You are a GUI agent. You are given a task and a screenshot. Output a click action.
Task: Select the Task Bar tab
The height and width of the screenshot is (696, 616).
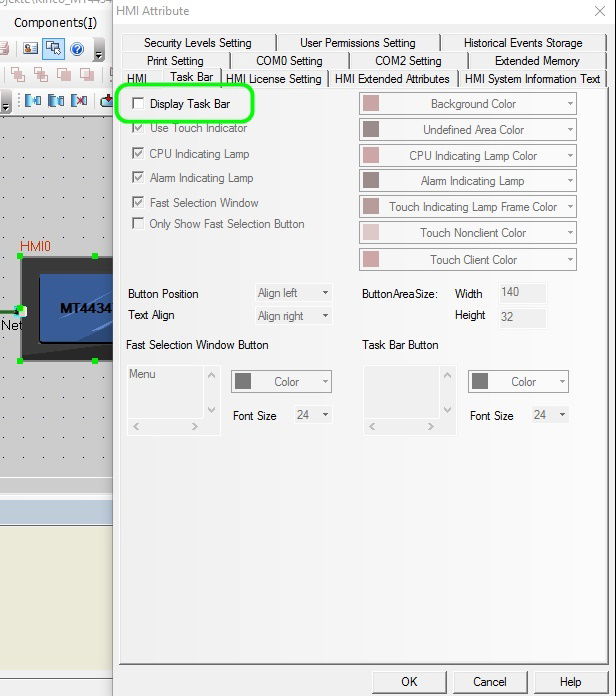191,77
